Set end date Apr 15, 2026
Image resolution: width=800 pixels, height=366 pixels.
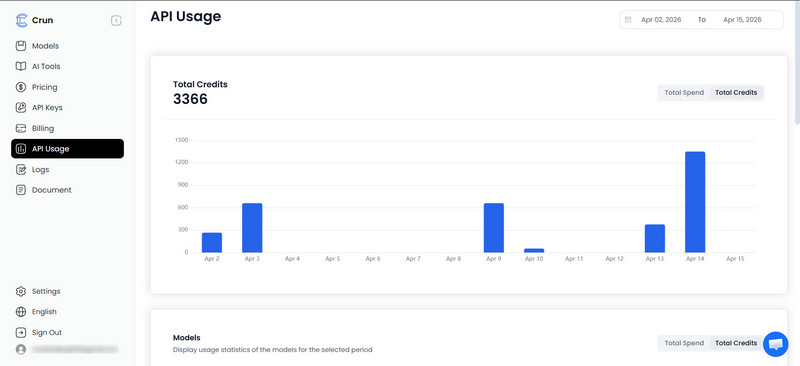742,20
